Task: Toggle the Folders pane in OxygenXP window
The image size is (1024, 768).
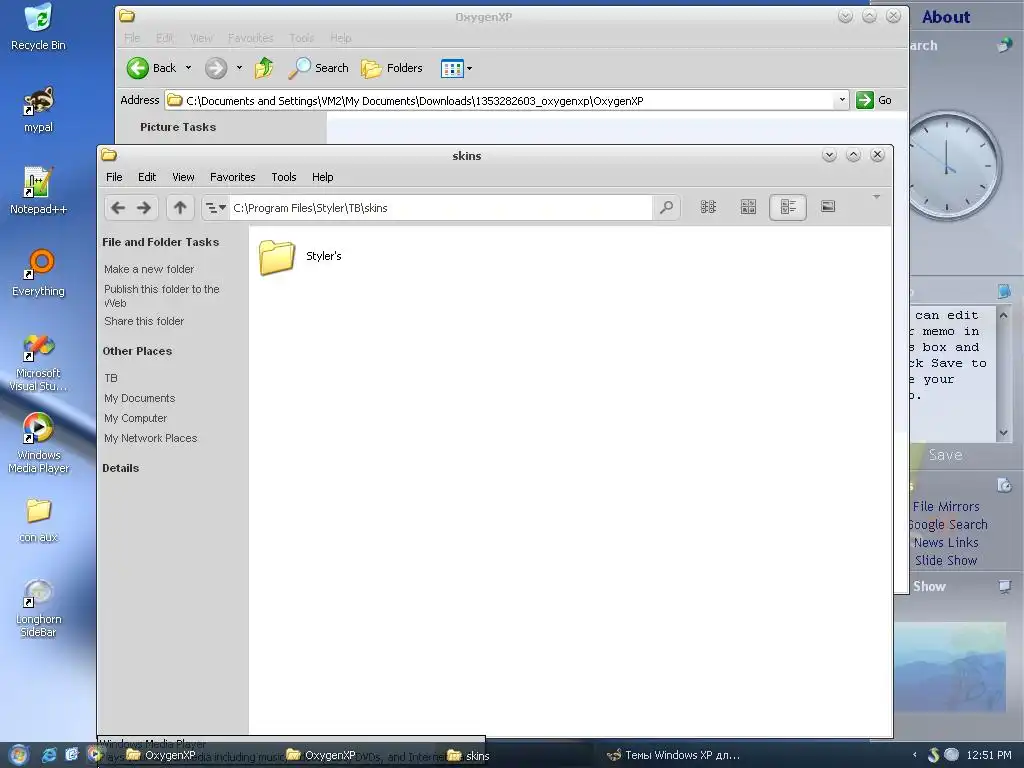Action: pos(392,68)
